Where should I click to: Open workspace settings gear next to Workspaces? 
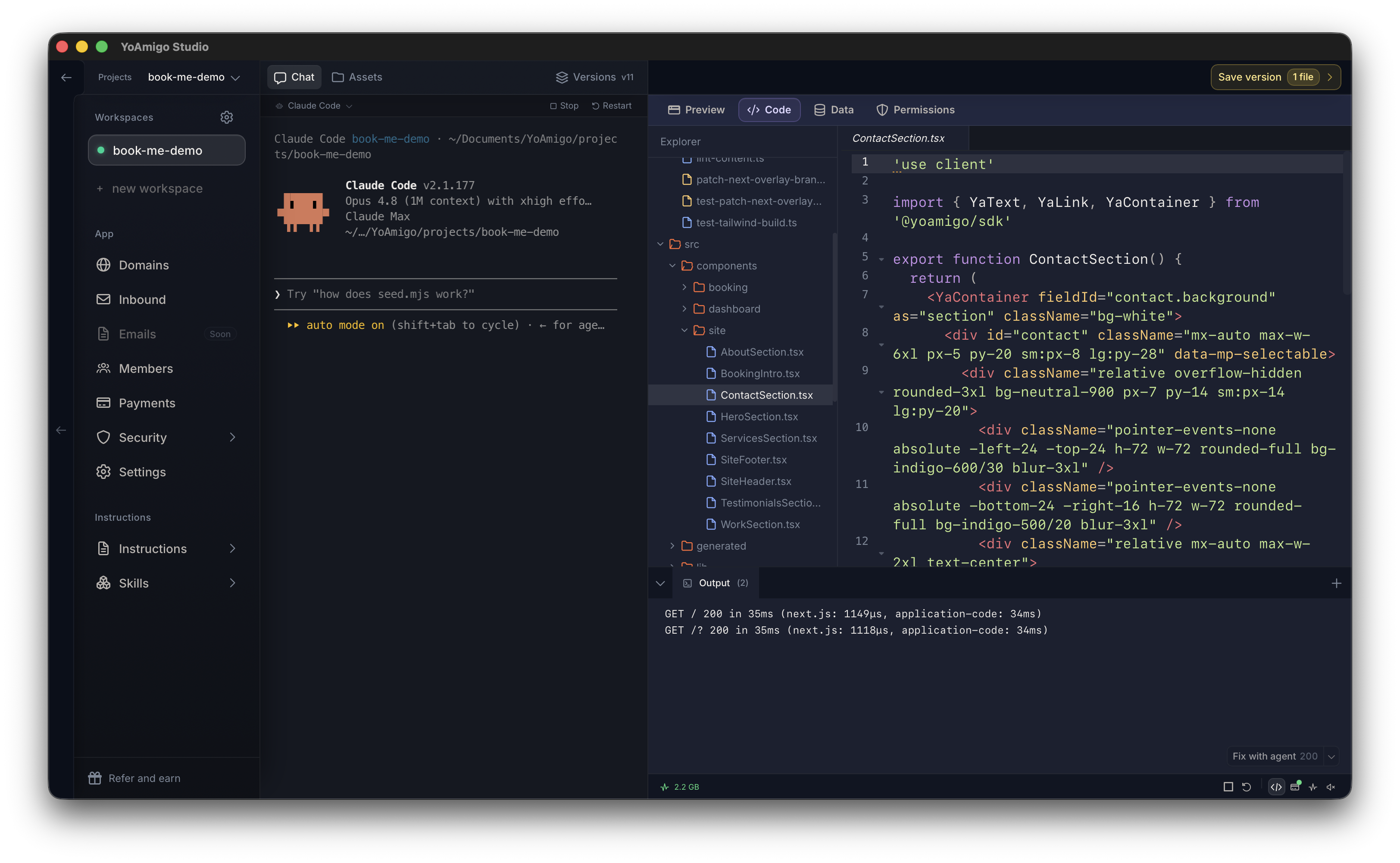(227, 117)
